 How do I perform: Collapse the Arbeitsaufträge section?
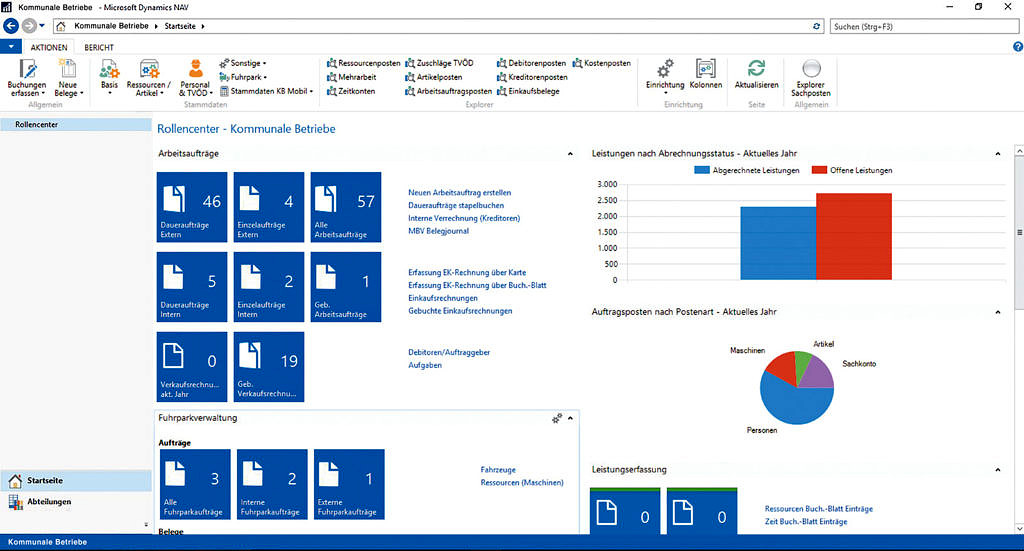570,154
